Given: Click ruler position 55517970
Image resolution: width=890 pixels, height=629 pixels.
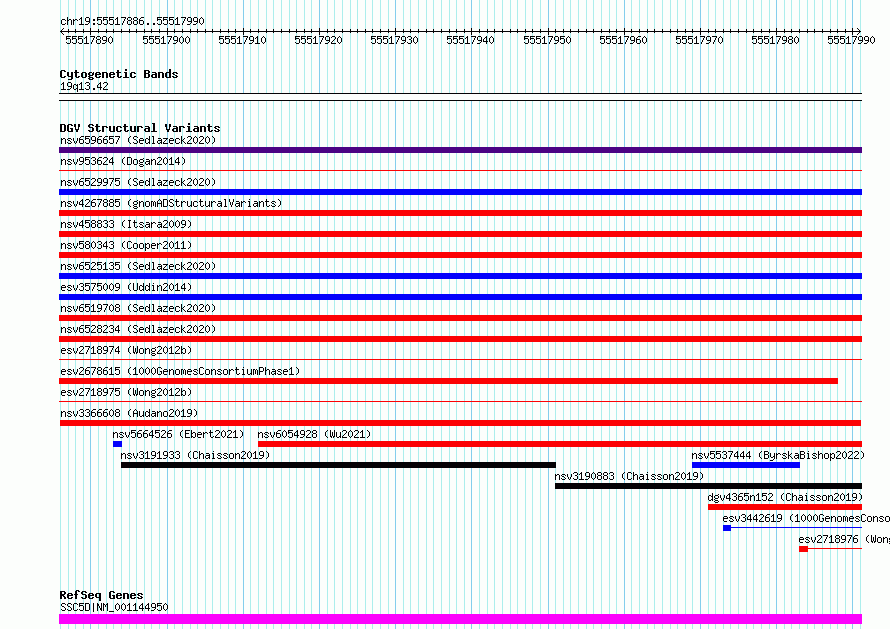Looking at the screenshot, I should click(699, 40).
